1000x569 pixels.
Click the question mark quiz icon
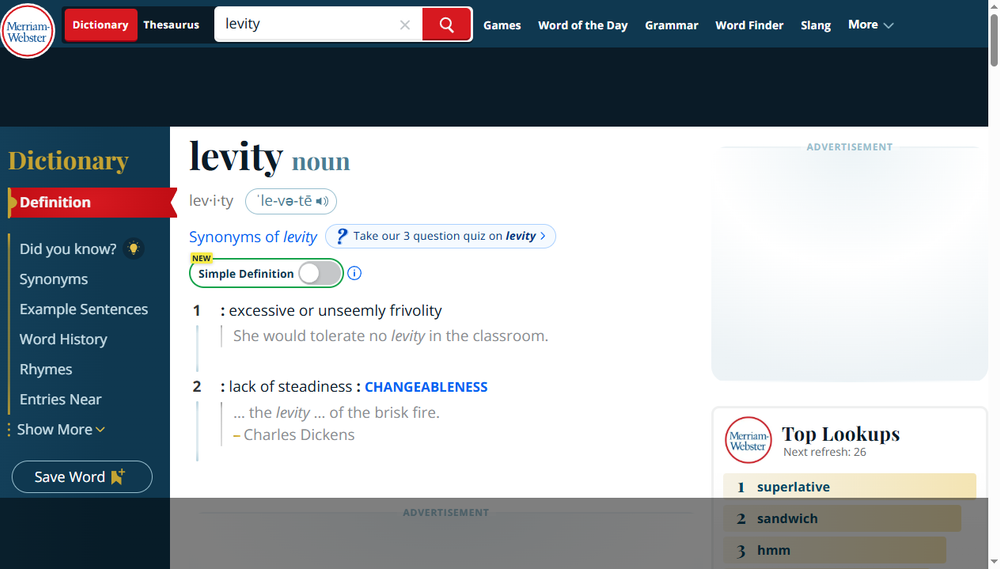[342, 236]
